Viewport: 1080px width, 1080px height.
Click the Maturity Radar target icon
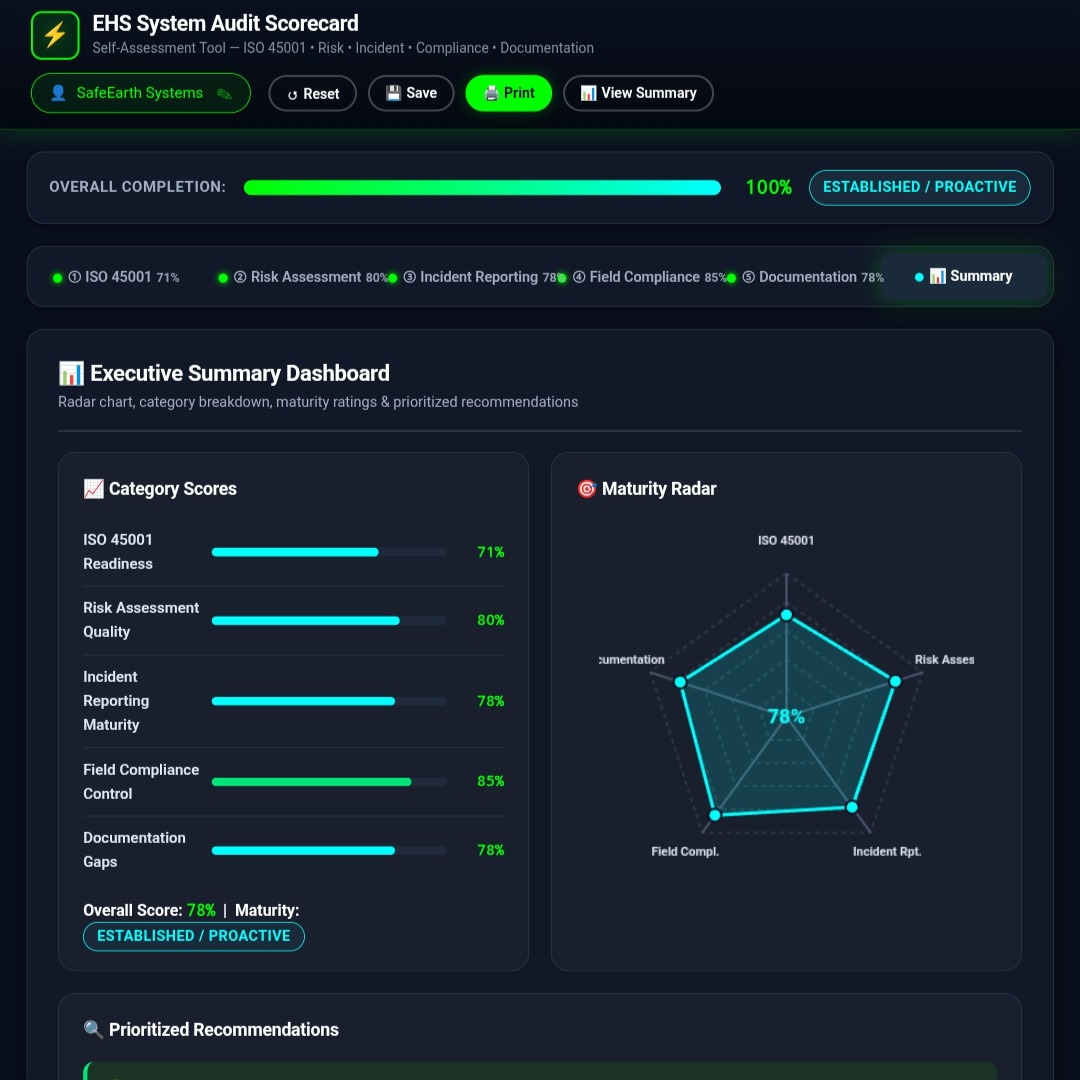click(x=587, y=488)
